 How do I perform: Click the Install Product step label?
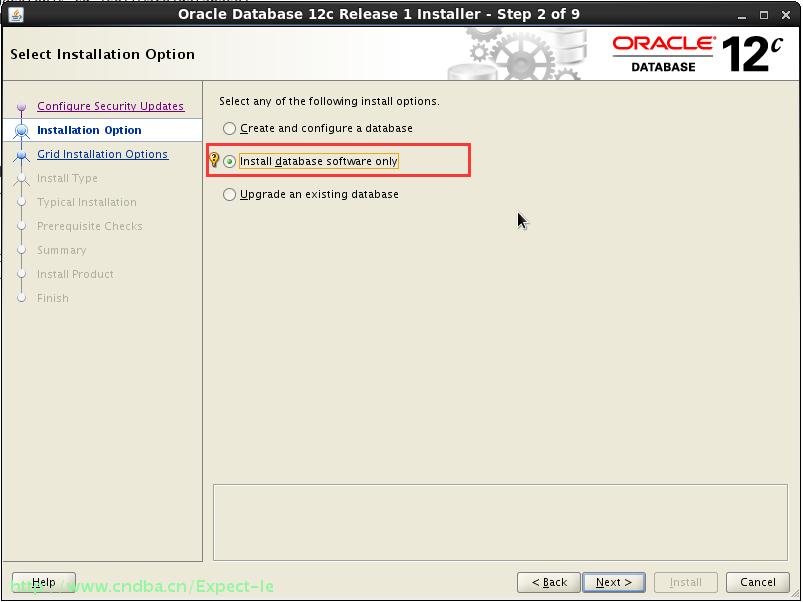point(75,274)
